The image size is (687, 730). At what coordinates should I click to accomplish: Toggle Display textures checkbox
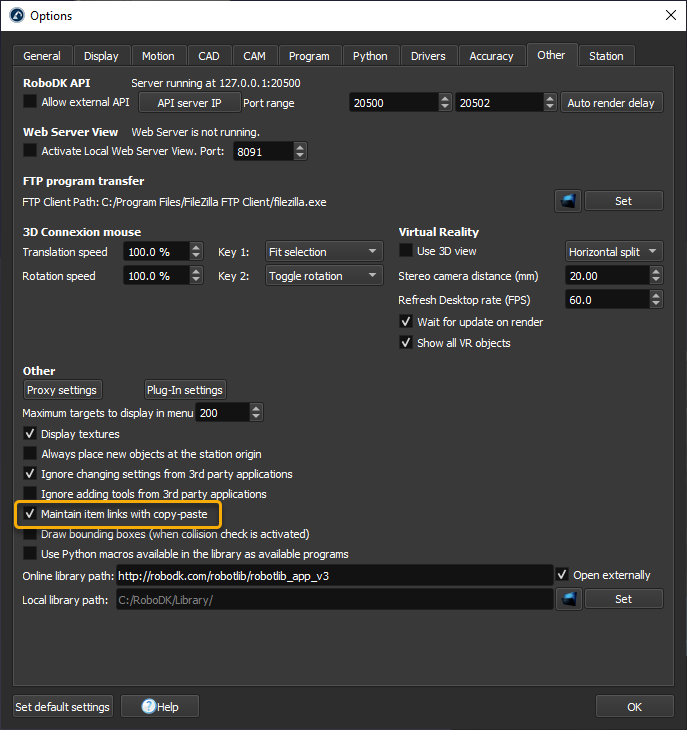pos(30,434)
